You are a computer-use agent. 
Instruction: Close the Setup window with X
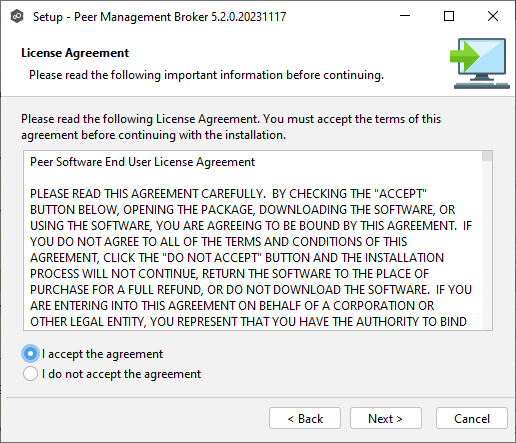tap(493, 16)
